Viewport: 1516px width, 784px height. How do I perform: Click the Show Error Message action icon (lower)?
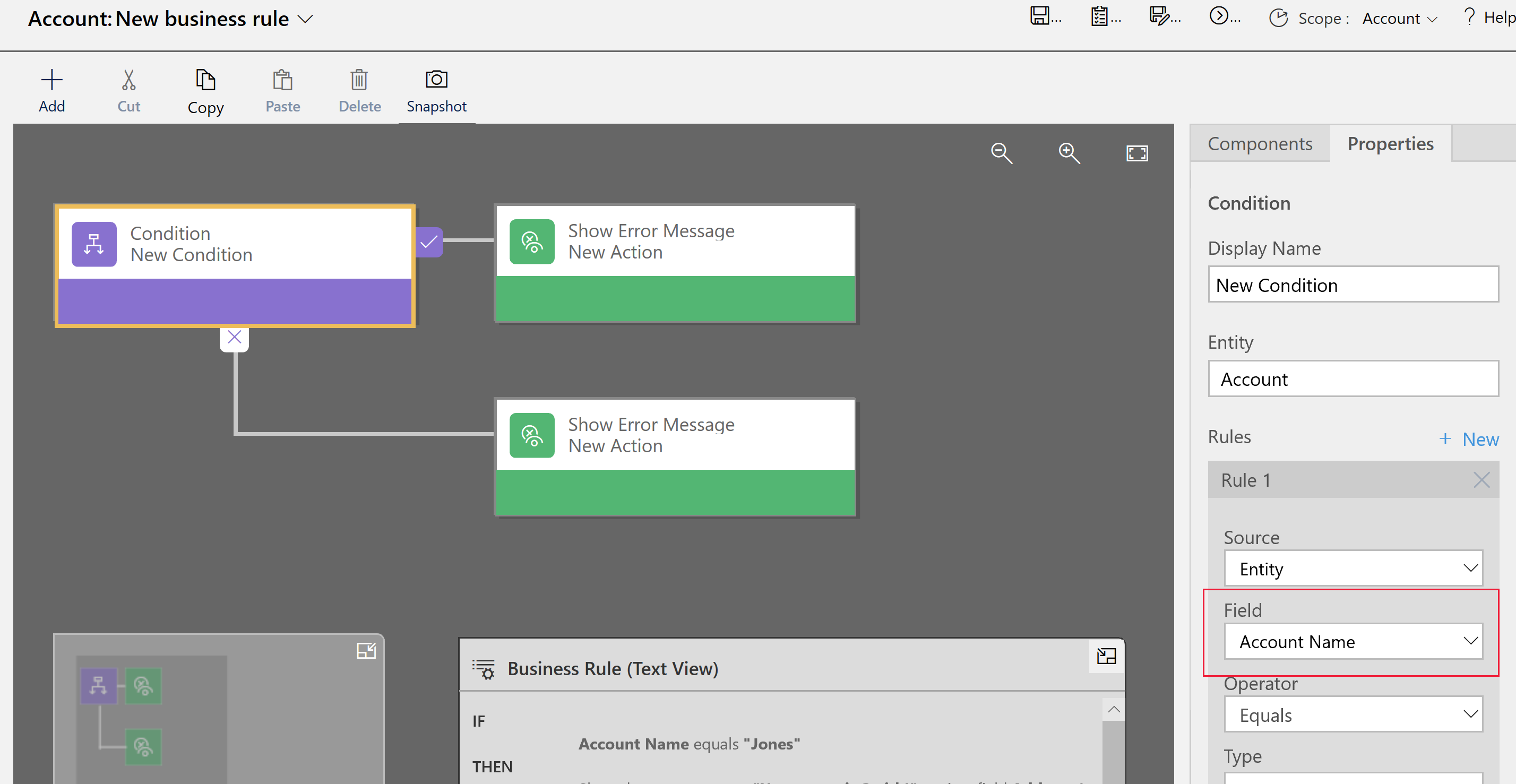click(531, 436)
